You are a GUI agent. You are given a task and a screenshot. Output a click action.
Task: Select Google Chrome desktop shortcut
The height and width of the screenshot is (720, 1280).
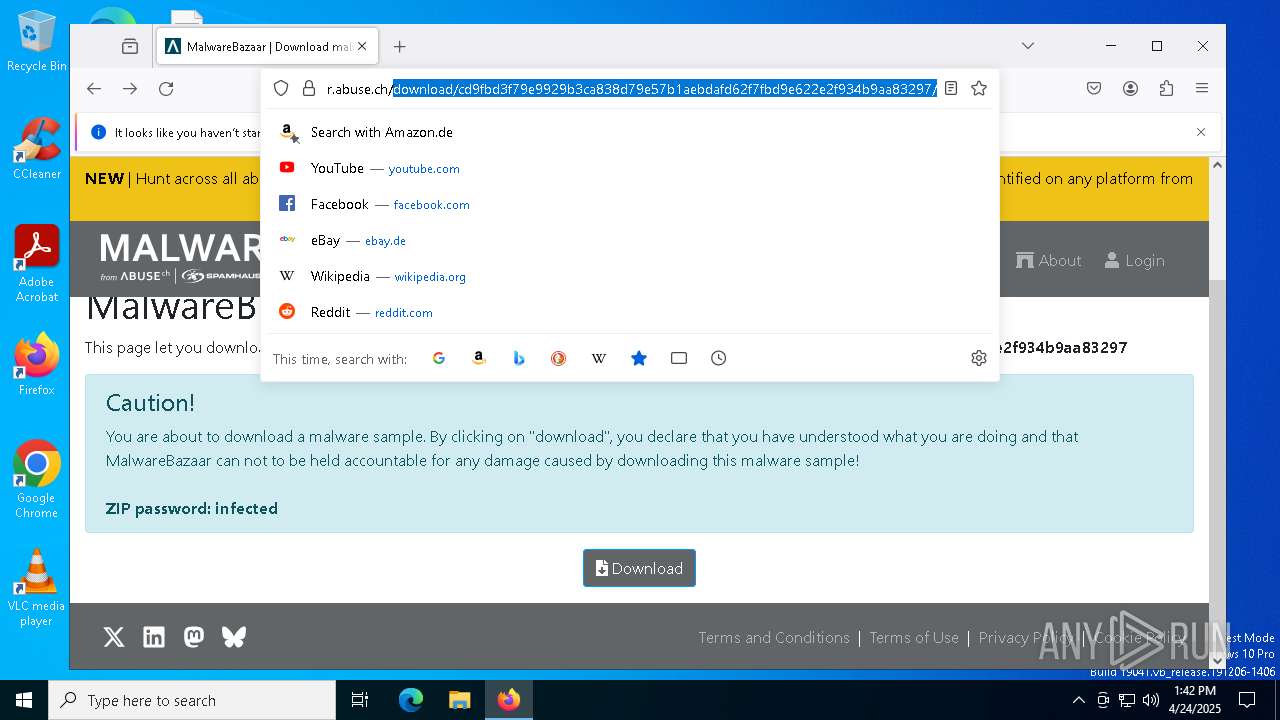pyautogui.click(x=37, y=480)
